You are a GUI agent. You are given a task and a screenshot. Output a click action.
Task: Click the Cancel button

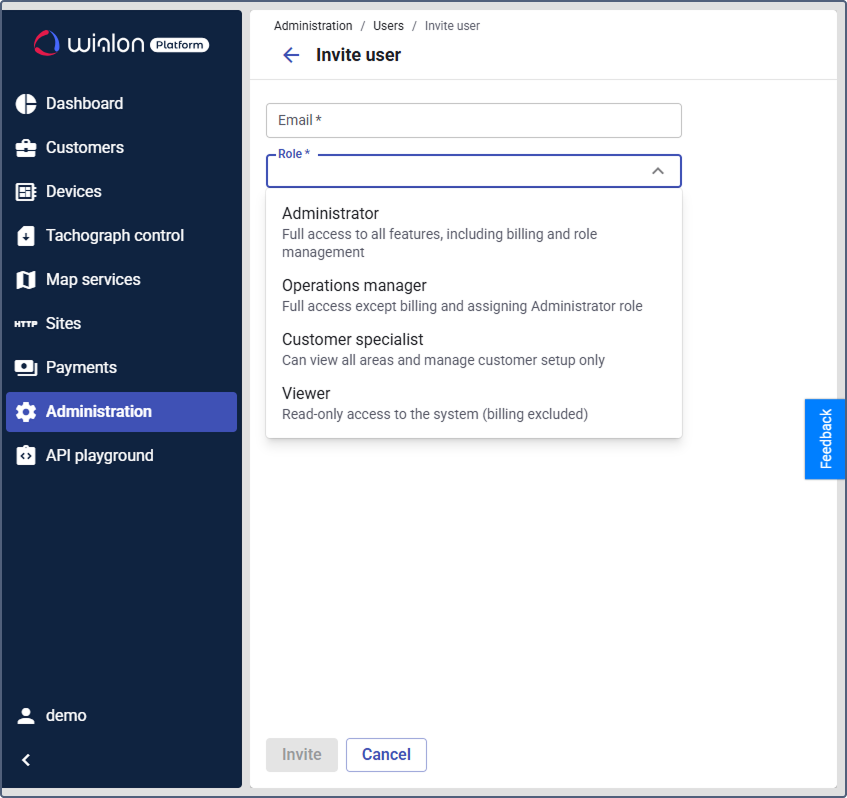pos(386,755)
